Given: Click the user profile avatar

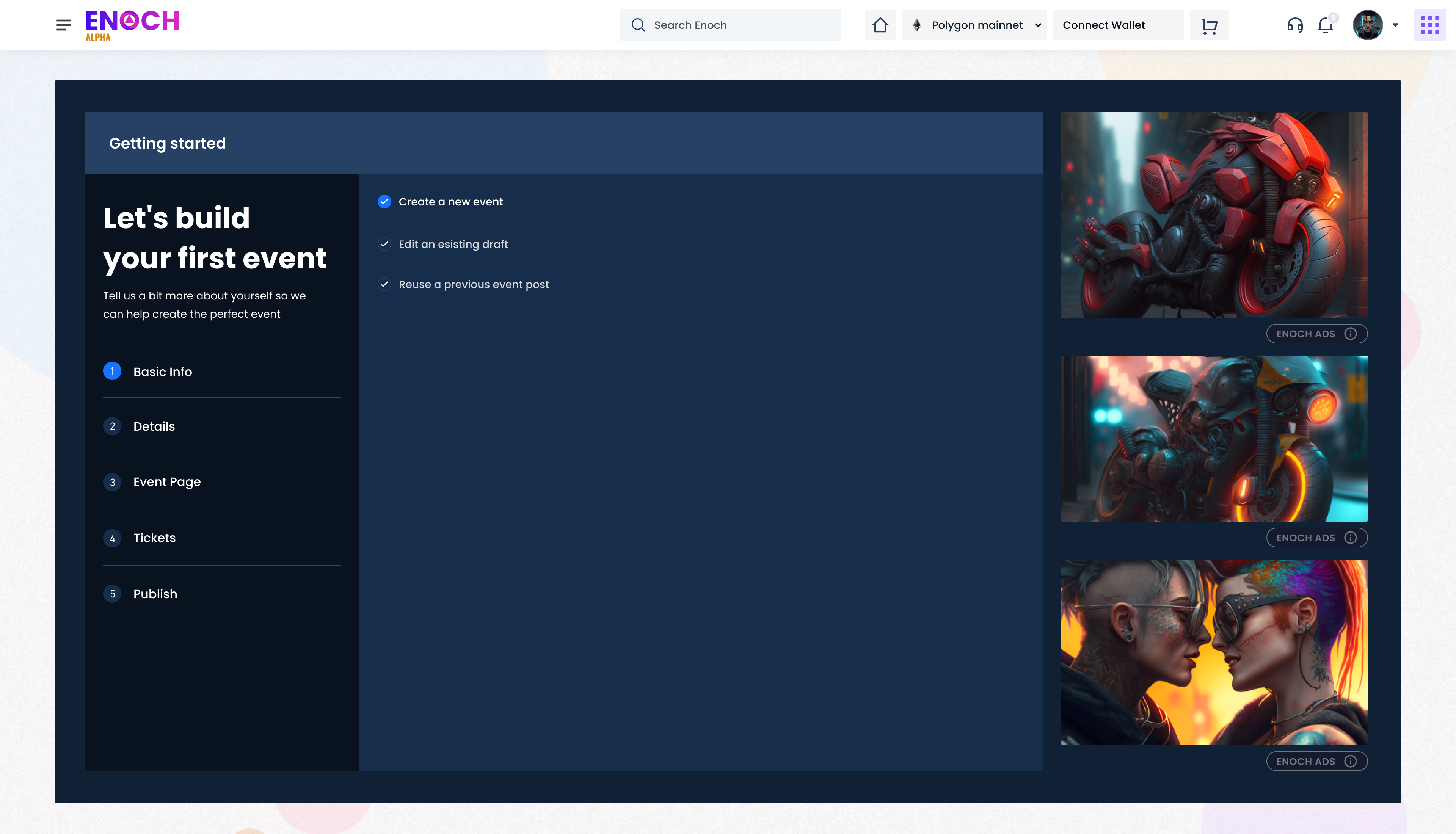Looking at the screenshot, I should click(x=1367, y=25).
